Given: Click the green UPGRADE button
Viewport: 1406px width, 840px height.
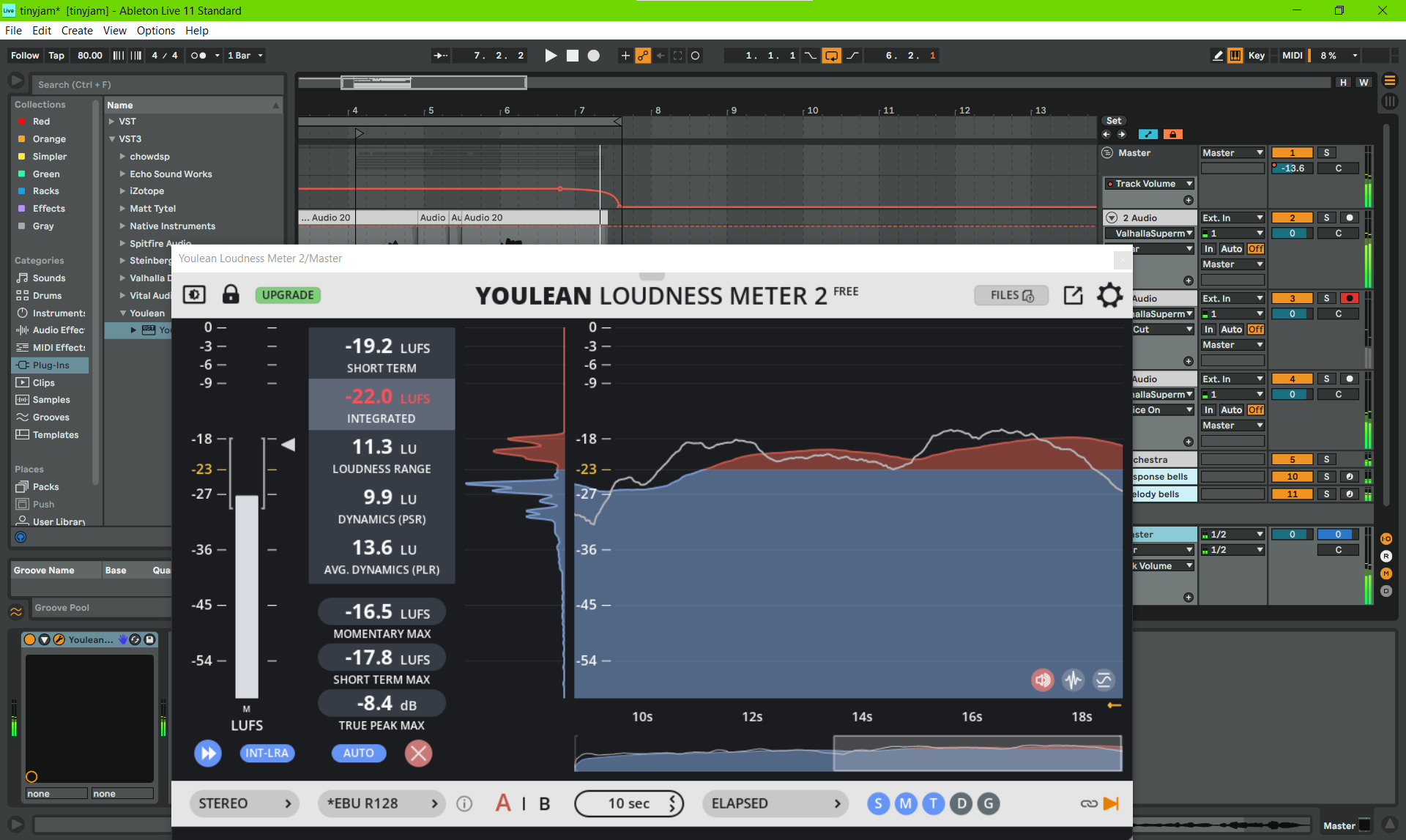Looking at the screenshot, I should (288, 295).
